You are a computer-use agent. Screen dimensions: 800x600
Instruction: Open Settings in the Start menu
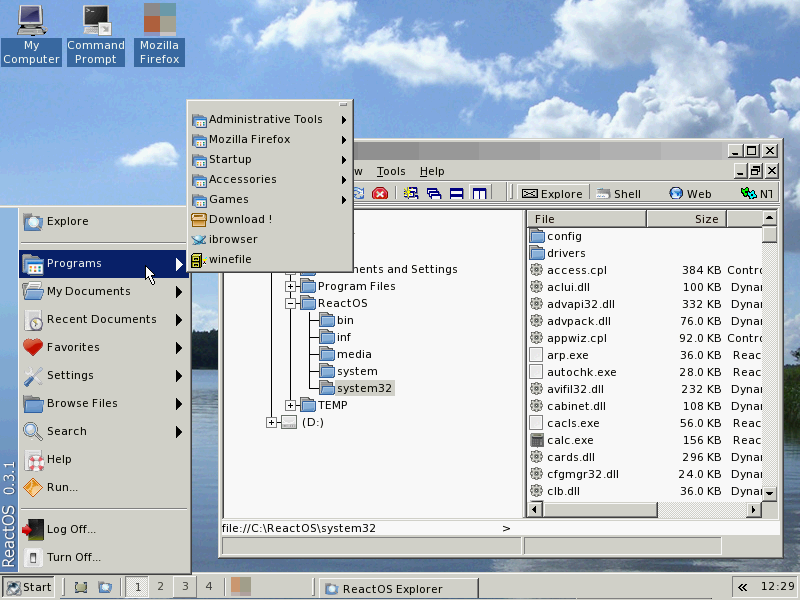point(103,376)
